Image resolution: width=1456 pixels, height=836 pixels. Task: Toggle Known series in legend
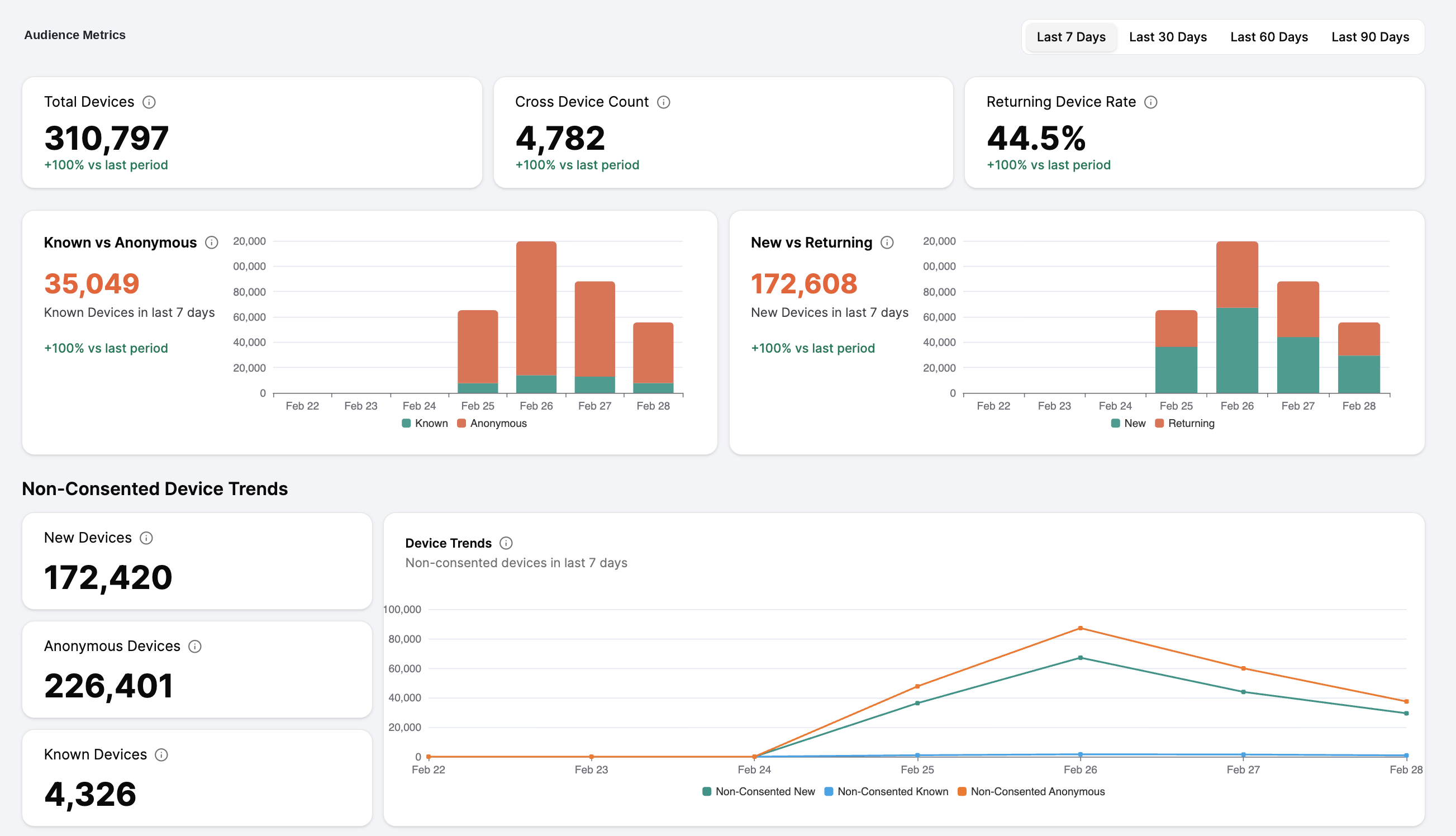[x=425, y=424]
